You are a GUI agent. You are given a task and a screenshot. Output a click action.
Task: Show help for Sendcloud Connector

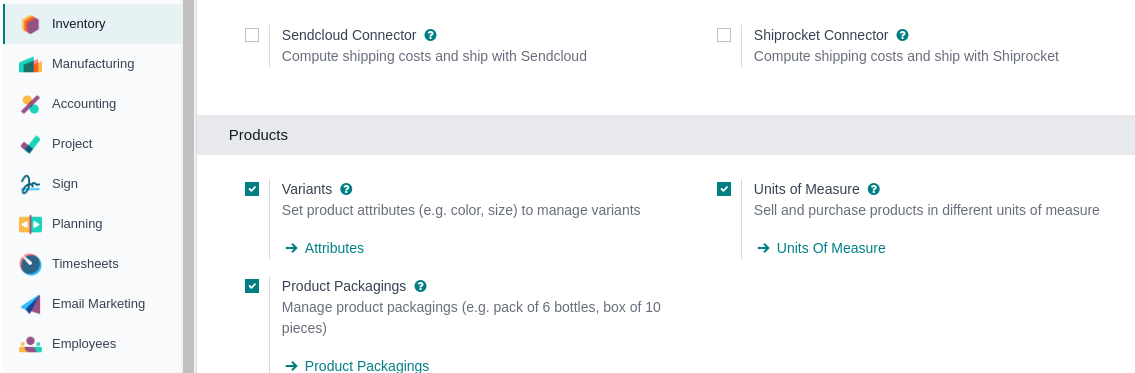431,35
